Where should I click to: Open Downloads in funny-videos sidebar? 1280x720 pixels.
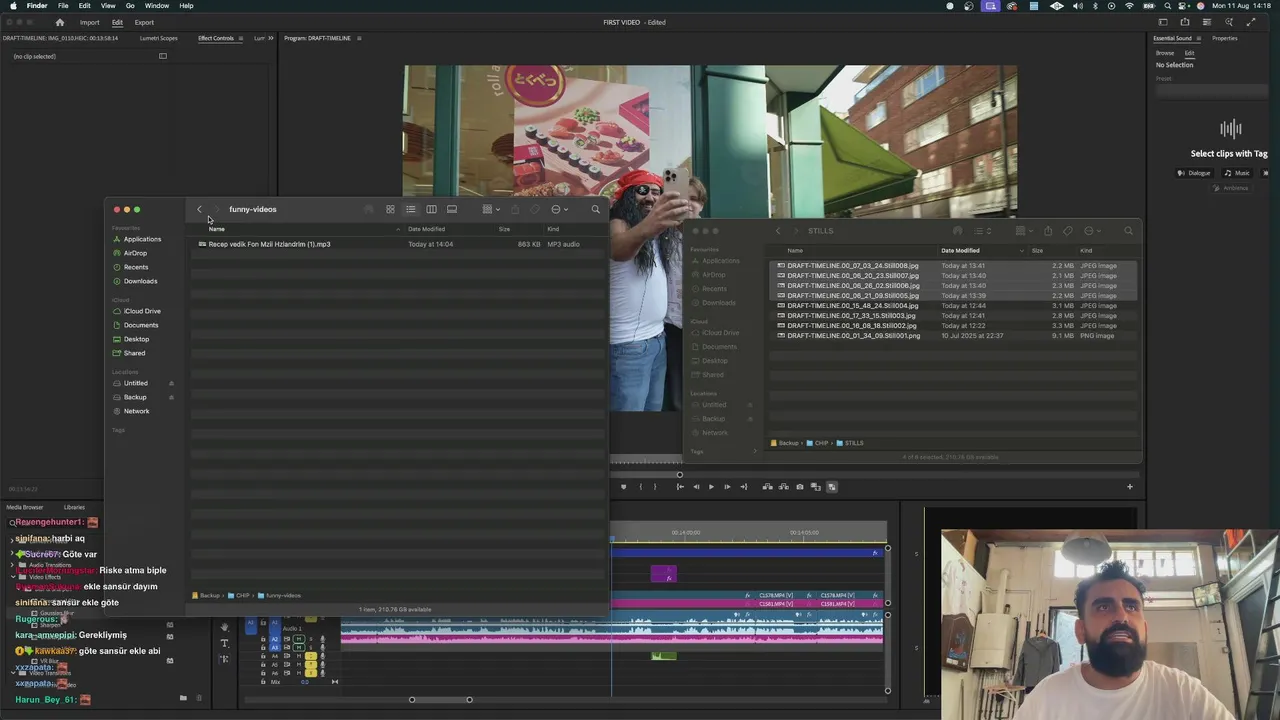(140, 281)
